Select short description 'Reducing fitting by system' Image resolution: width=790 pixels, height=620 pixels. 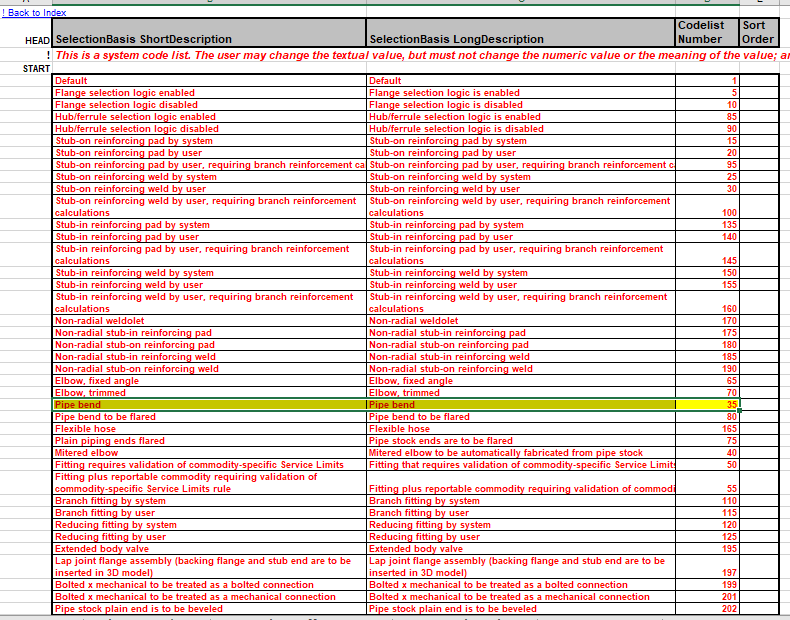point(209,525)
